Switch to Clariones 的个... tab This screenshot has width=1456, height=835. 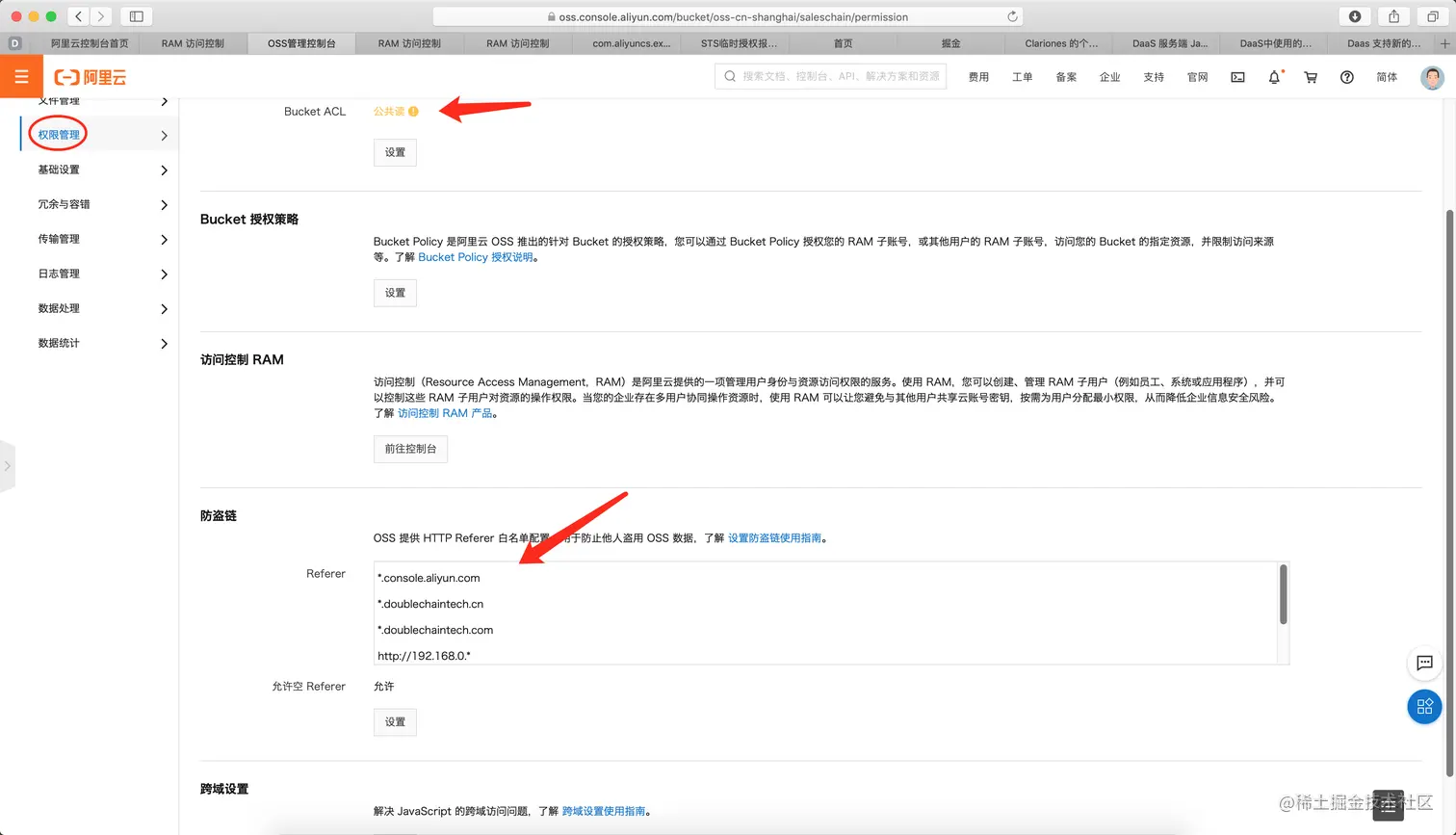coord(1059,43)
